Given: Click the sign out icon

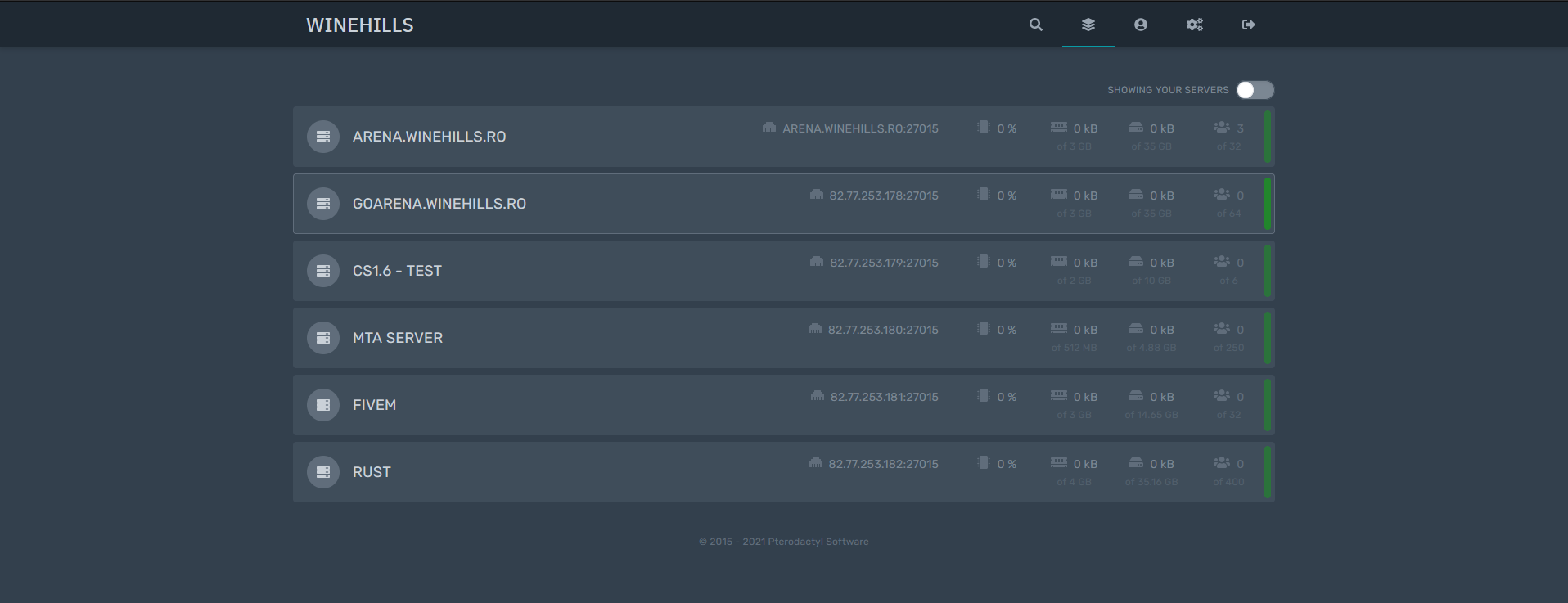Looking at the screenshot, I should pyautogui.click(x=1248, y=25).
